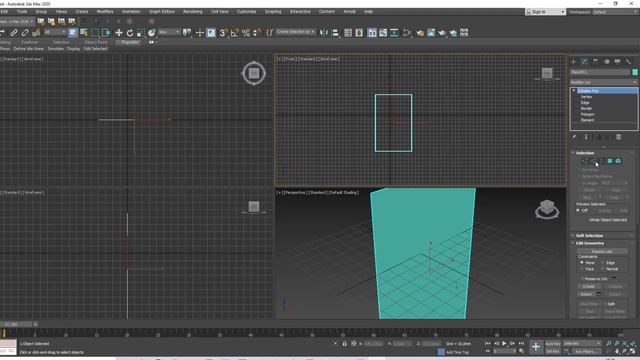Select the Unlink Selection tool

[25, 33]
